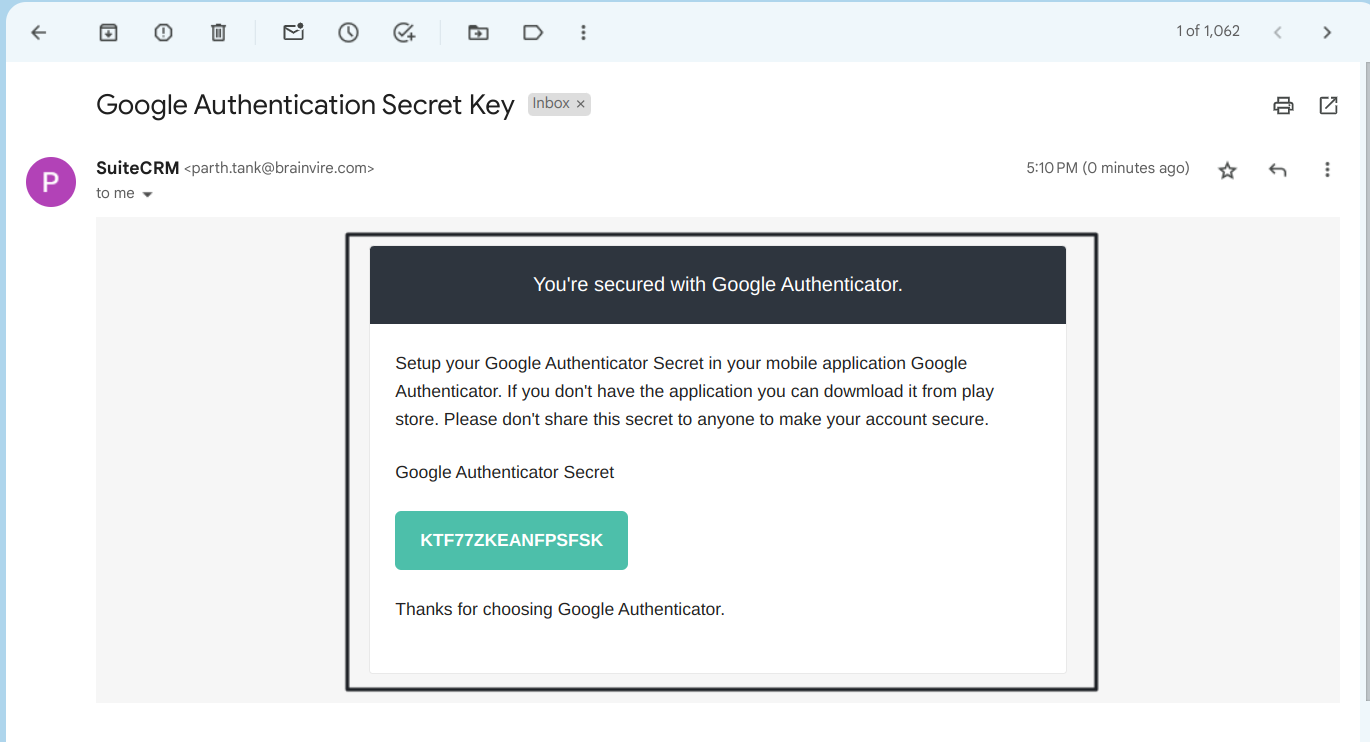Open more toolbar options menu

pos(583,31)
